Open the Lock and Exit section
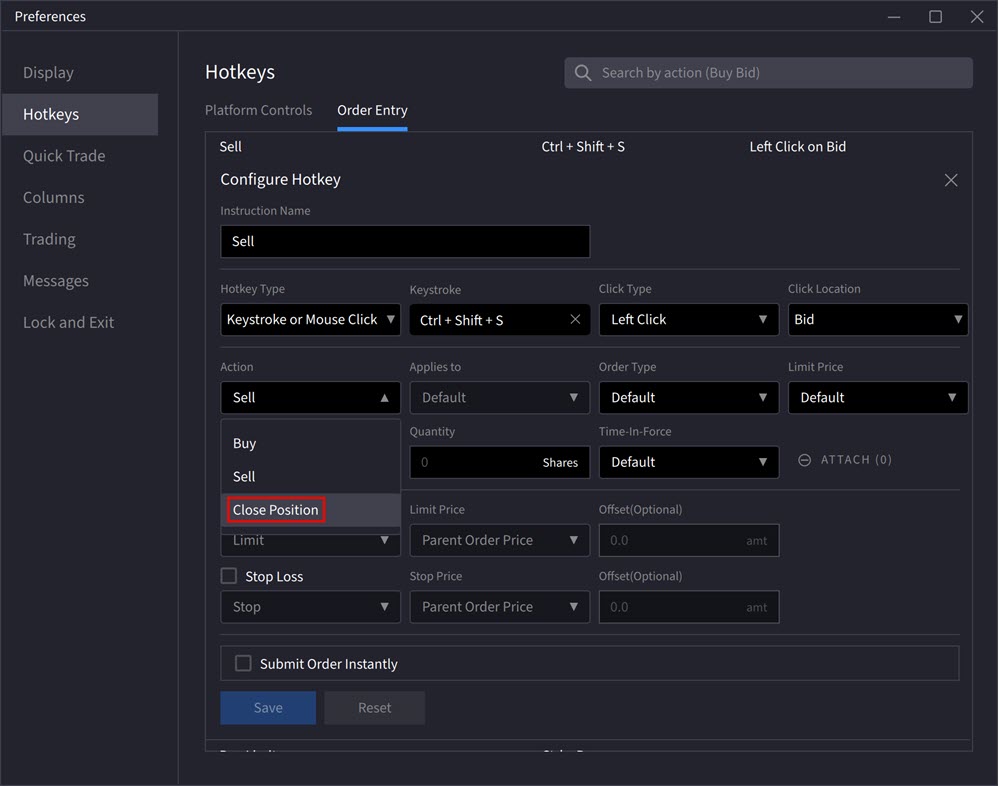Image resolution: width=999 pixels, height=786 pixels. (x=67, y=322)
